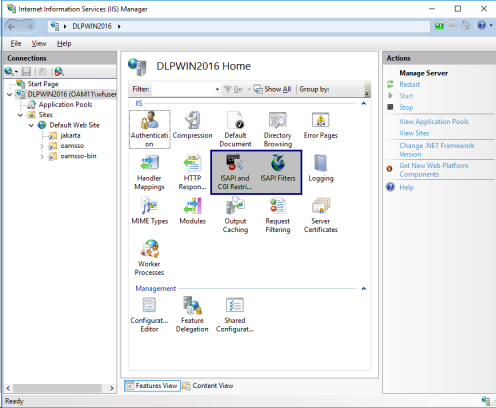Open ISAPI and CGI Restrictions icon

pos(235,172)
